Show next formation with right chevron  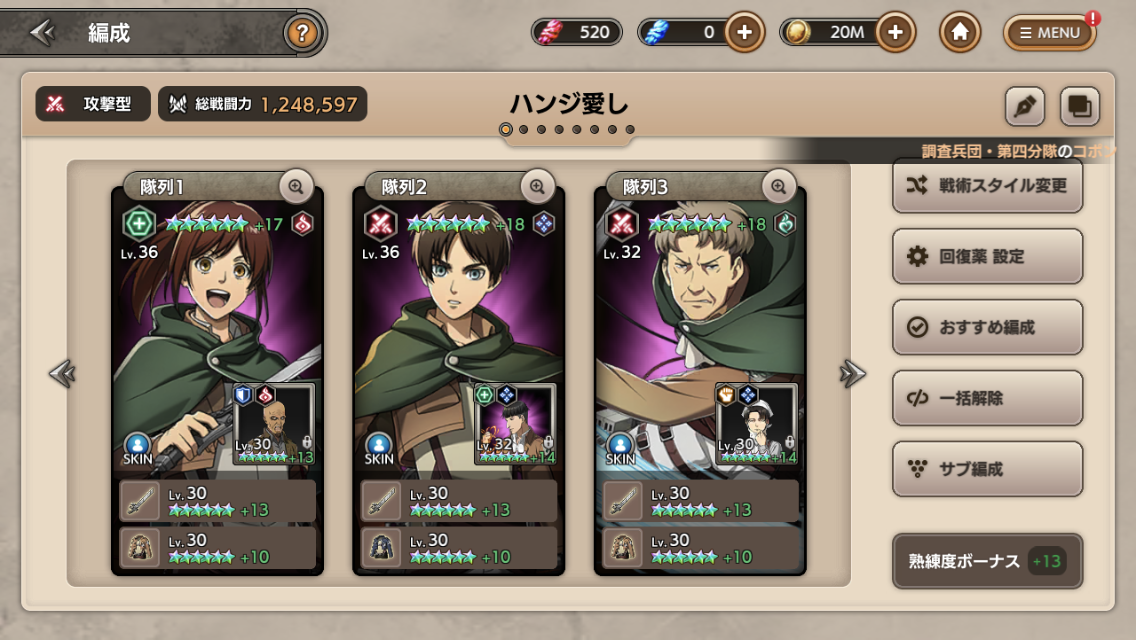(x=852, y=374)
